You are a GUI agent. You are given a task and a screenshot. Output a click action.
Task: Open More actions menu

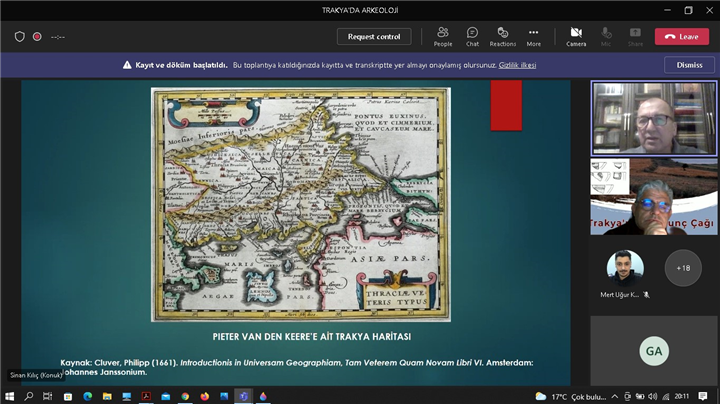[534, 37]
